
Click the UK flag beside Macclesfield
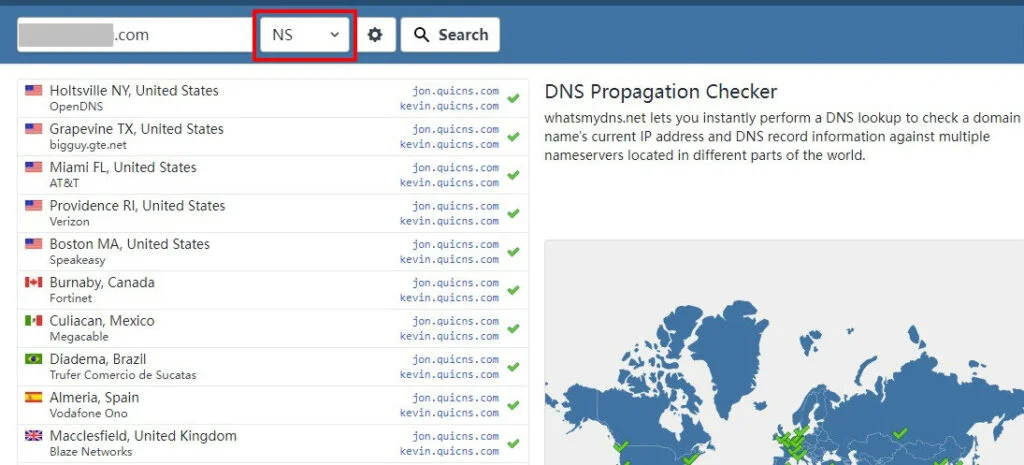pos(33,436)
